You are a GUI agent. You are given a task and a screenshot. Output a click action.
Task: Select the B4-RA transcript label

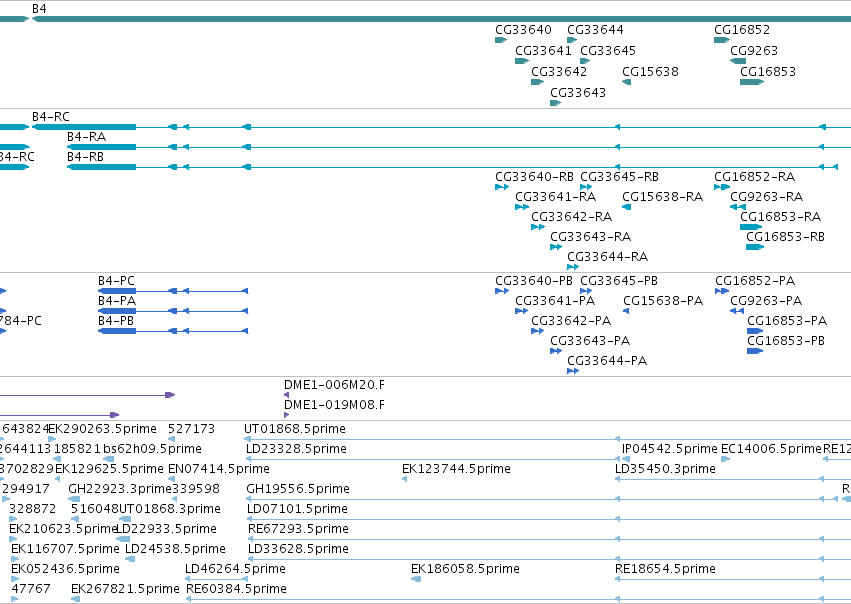[86, 137]
